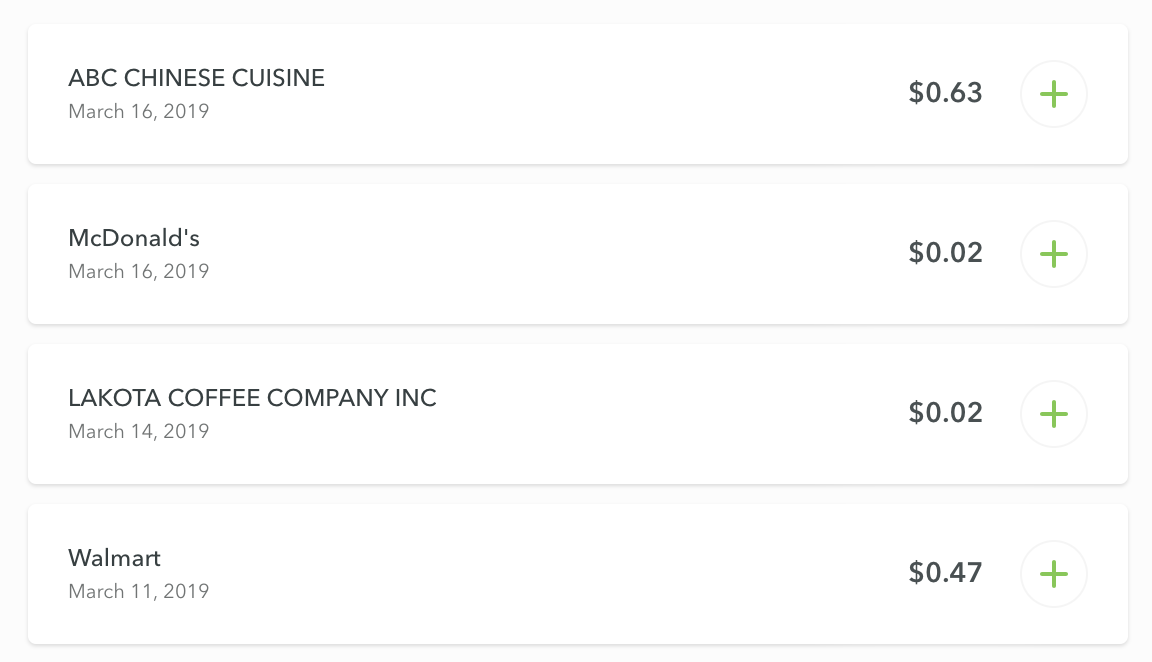Select the date below McDonald's
The width and height of the screenshot is (1152, 662).
tap(138, 271)
